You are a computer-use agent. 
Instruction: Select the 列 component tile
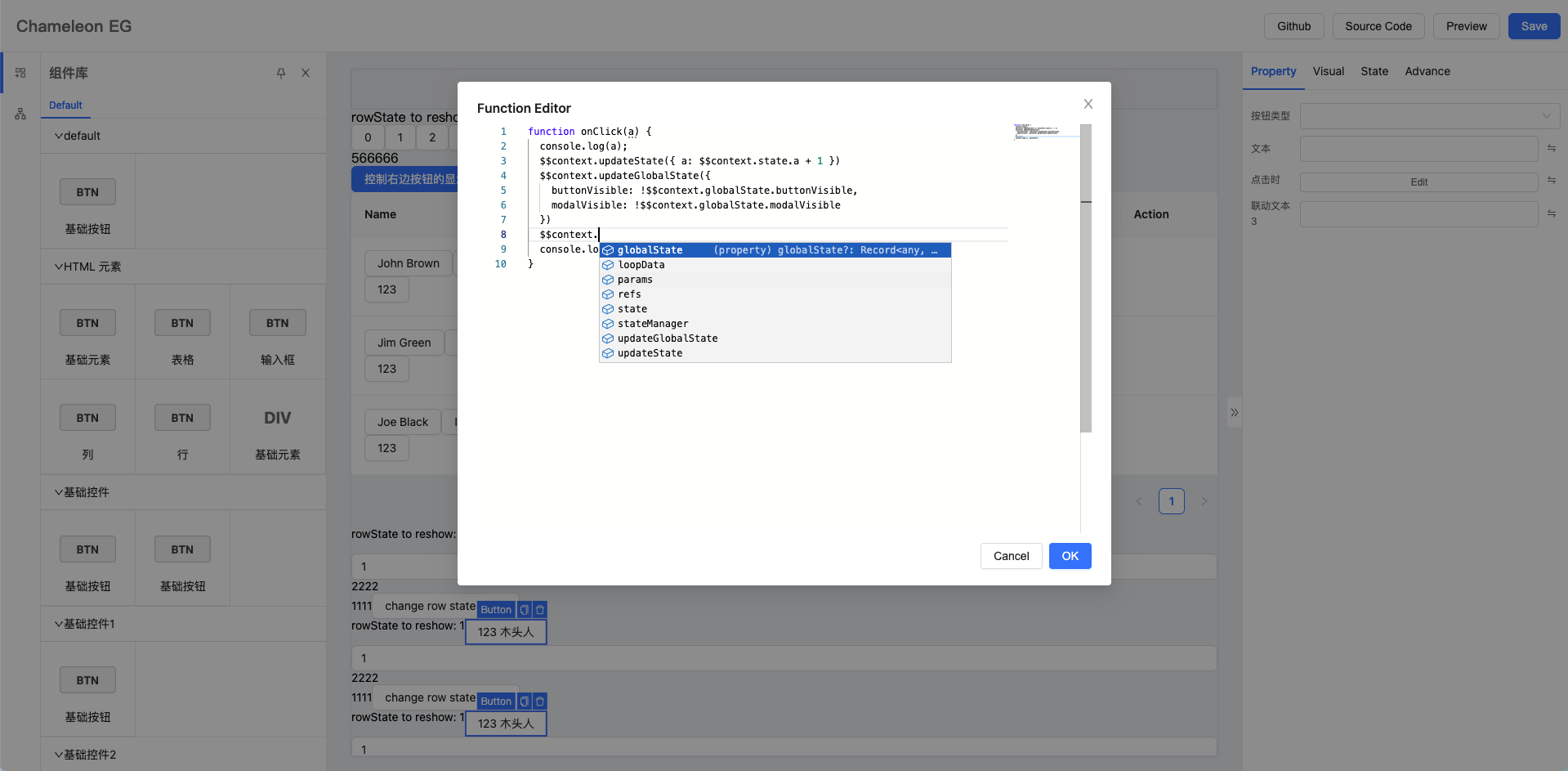point(87,427)
